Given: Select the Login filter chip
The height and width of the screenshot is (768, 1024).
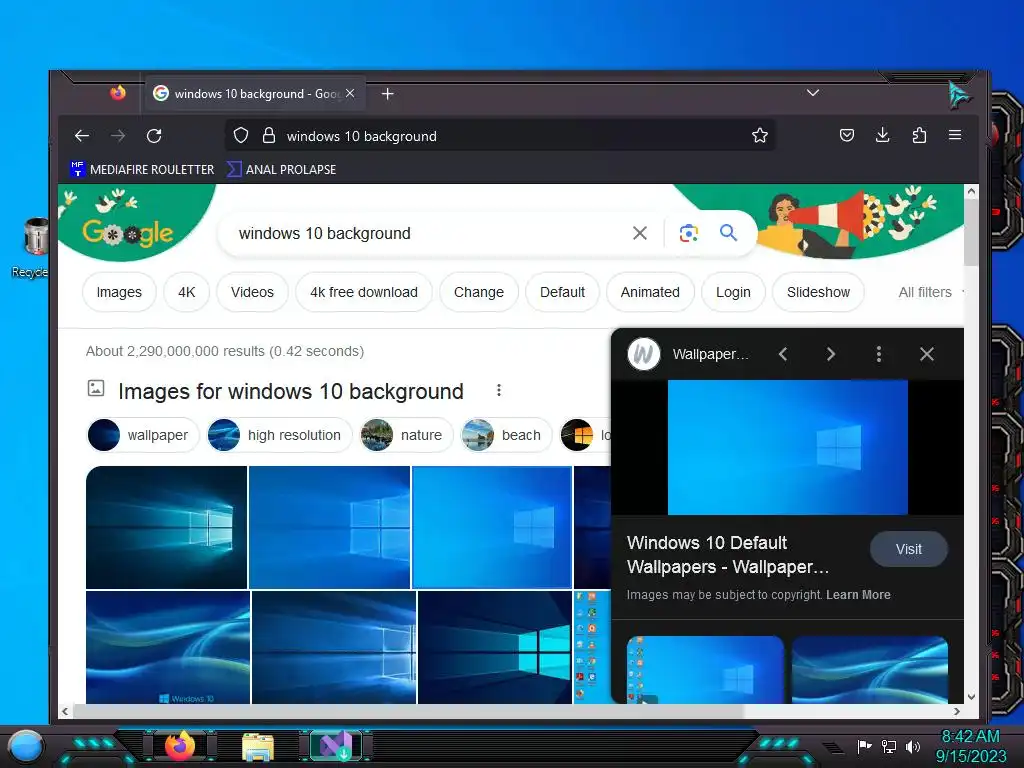Looking at the screenshot, I should [733, 292].
